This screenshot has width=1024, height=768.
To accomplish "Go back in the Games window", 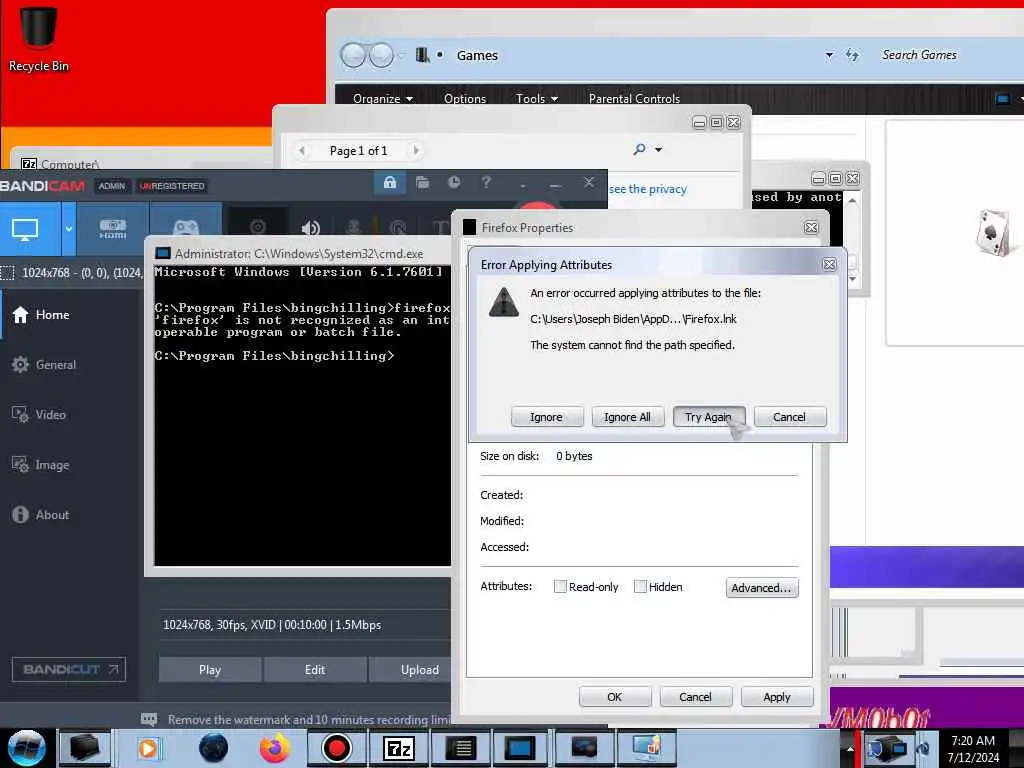I will coord(354,56).
